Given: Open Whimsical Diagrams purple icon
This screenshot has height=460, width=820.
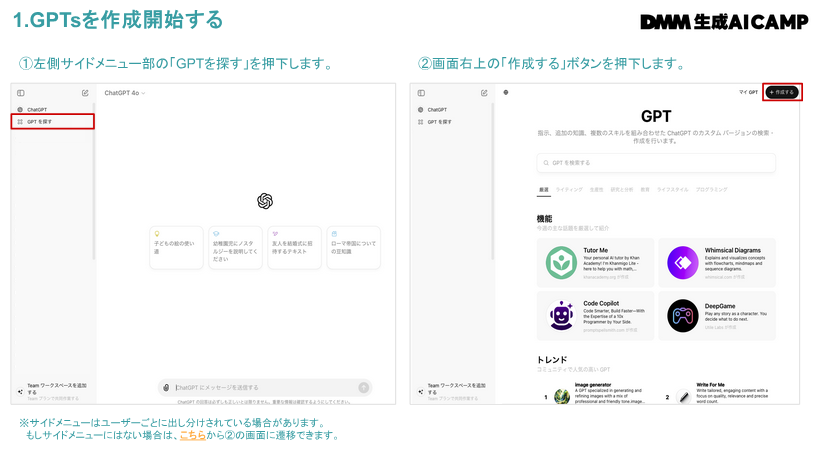Looking at the screenshot, I should pyautogui.click(x=683, y=263).
